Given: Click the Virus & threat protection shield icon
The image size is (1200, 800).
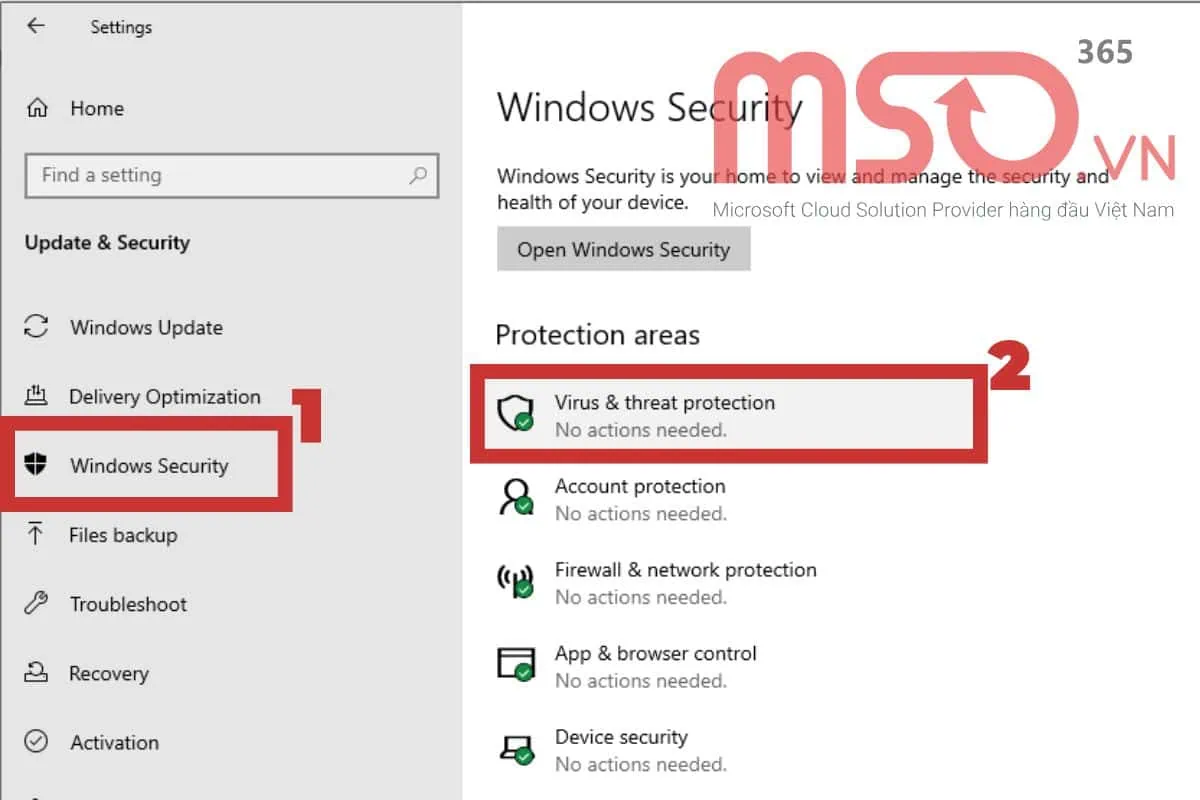Looking at the screenshot, I should [518, 412].
